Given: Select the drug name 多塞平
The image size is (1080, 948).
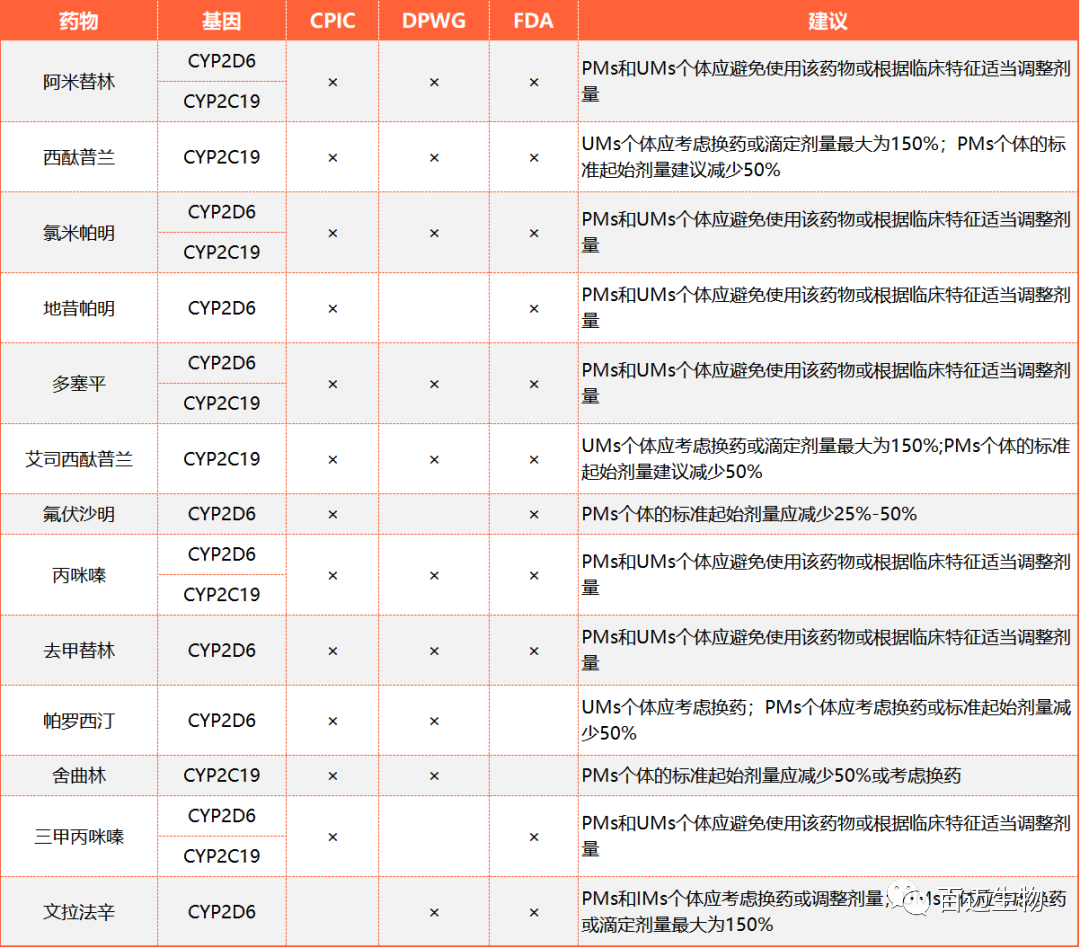Looking at the screenshot, I should 79,384.
